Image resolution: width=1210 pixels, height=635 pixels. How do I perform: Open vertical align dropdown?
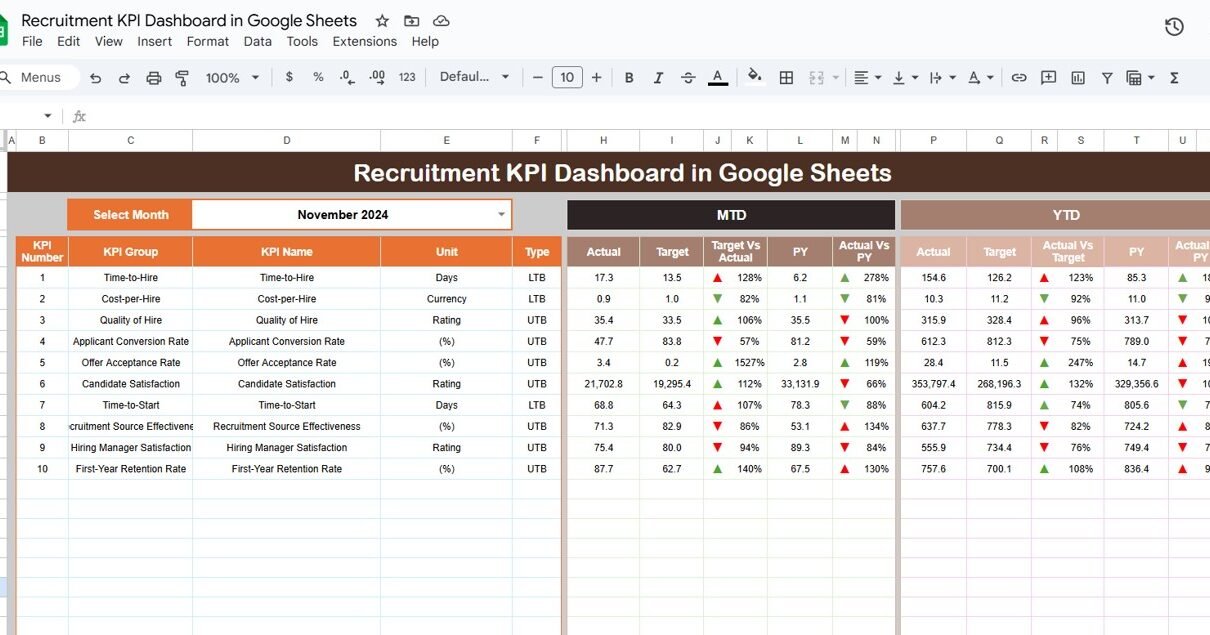[x=905, y=77]
